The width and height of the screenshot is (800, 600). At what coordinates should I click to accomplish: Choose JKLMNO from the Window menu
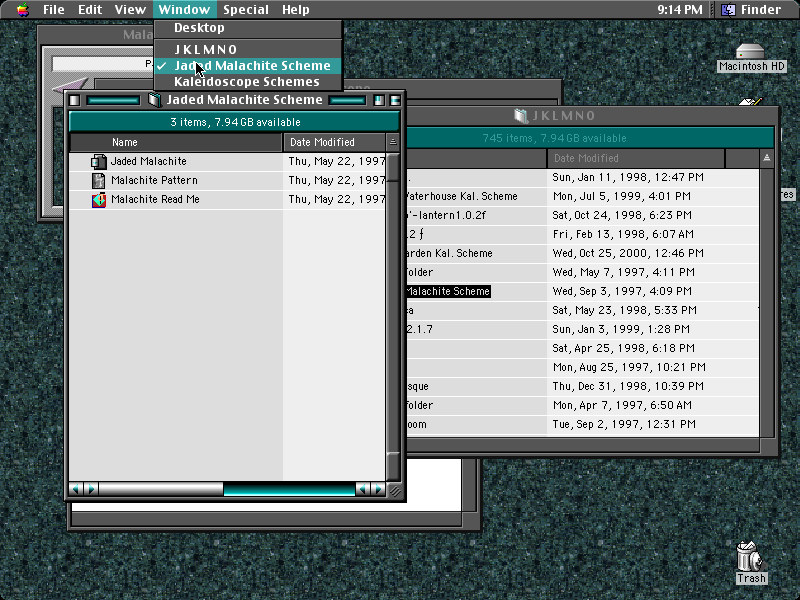[248, 49]
